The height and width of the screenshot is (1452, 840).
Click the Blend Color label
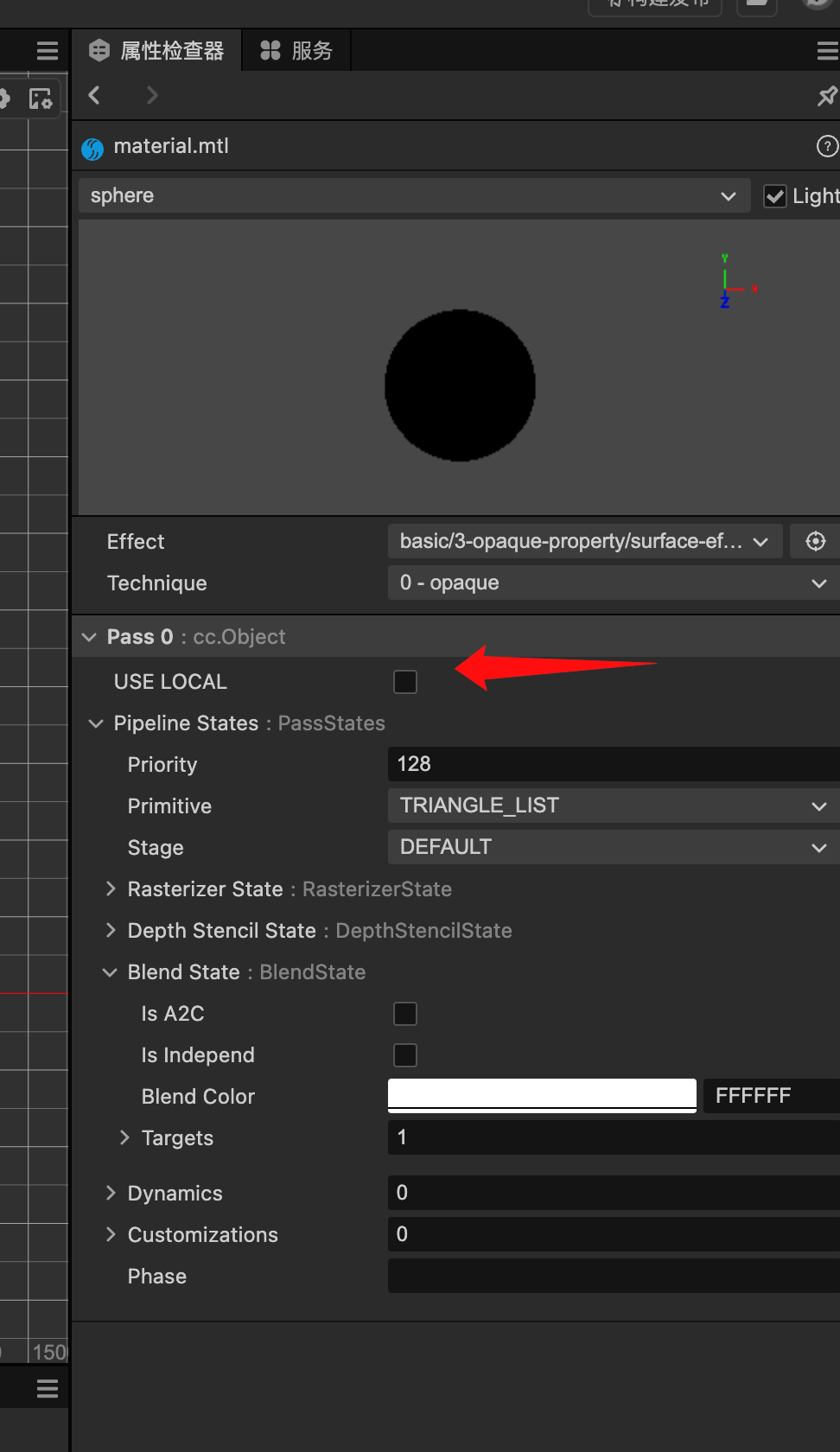pos(198,1097)
